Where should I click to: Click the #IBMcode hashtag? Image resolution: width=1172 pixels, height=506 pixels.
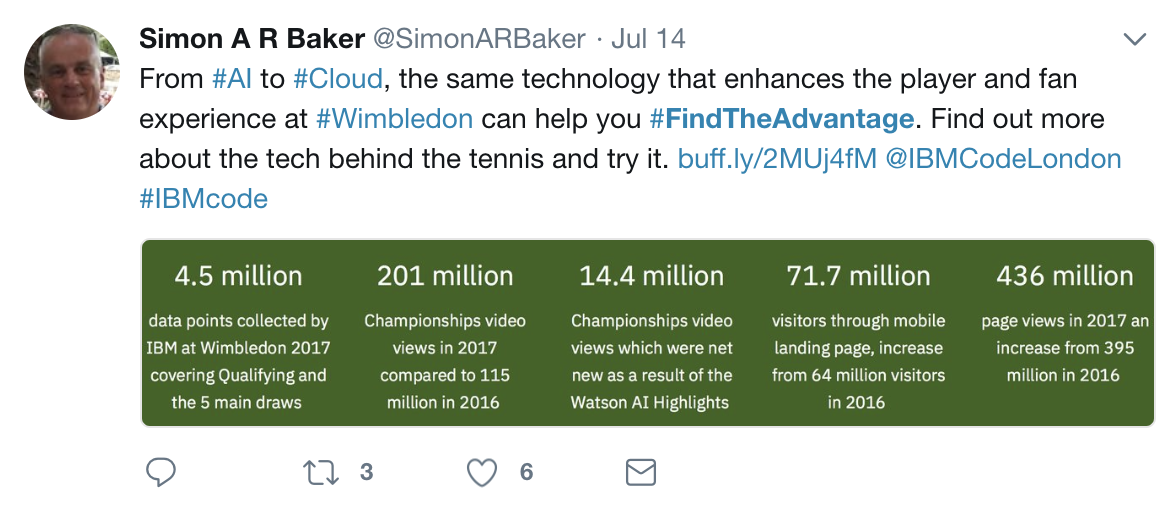pos(203,199)
